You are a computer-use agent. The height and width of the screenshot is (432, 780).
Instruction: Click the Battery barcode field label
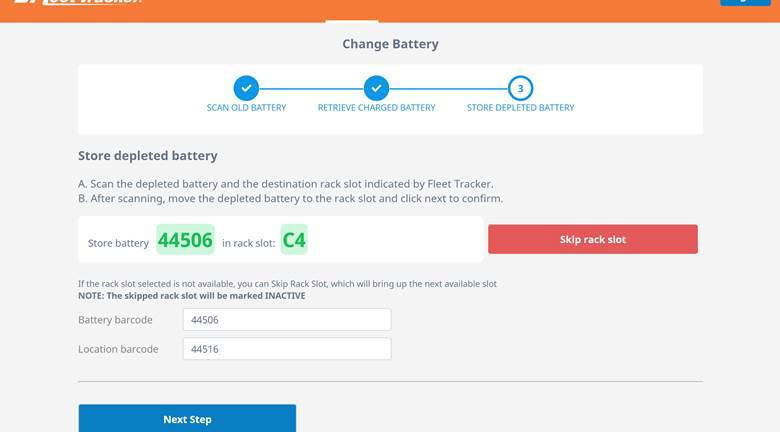tap(115, 320)
